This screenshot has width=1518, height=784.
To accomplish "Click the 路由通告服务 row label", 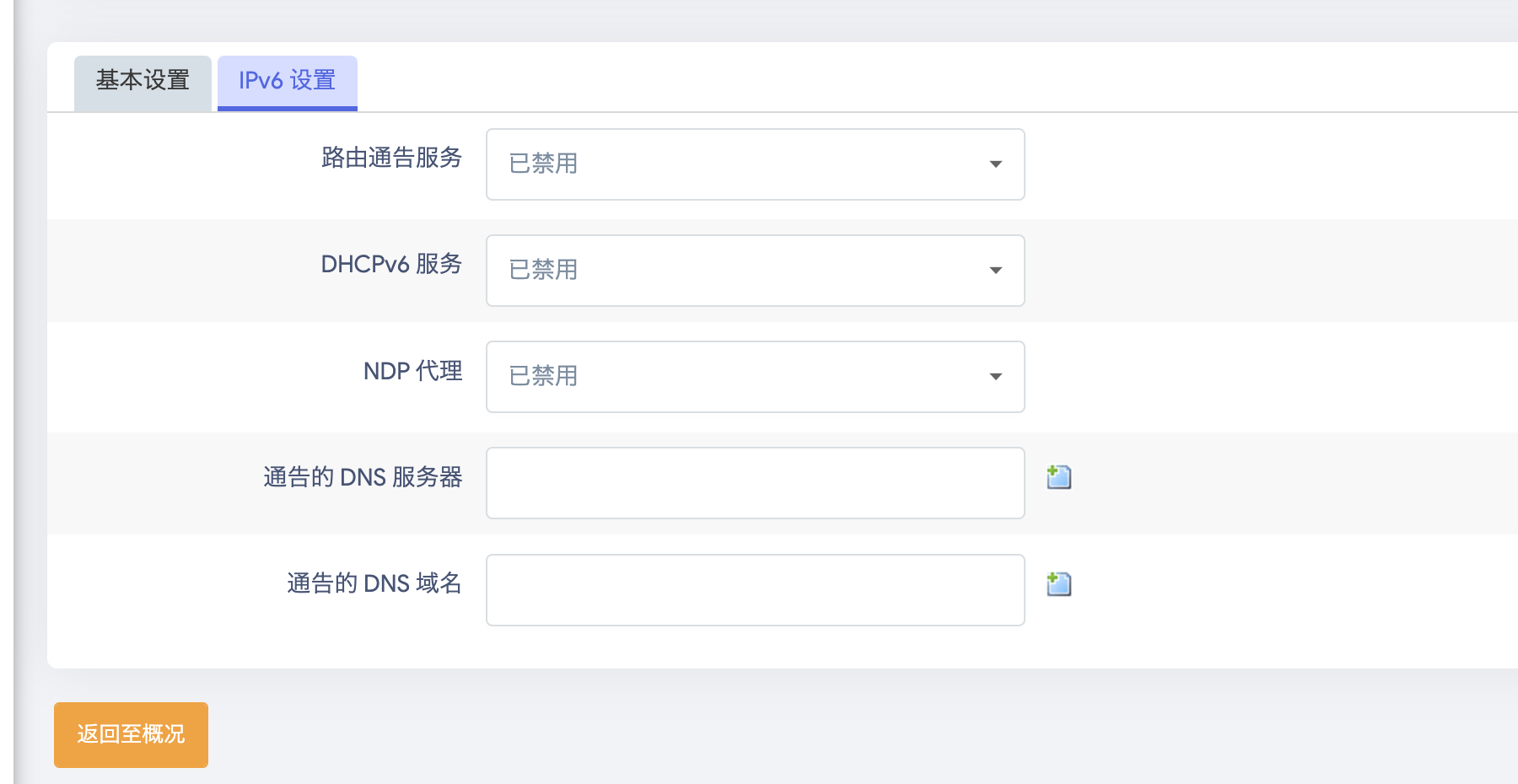I will point(391,158).
